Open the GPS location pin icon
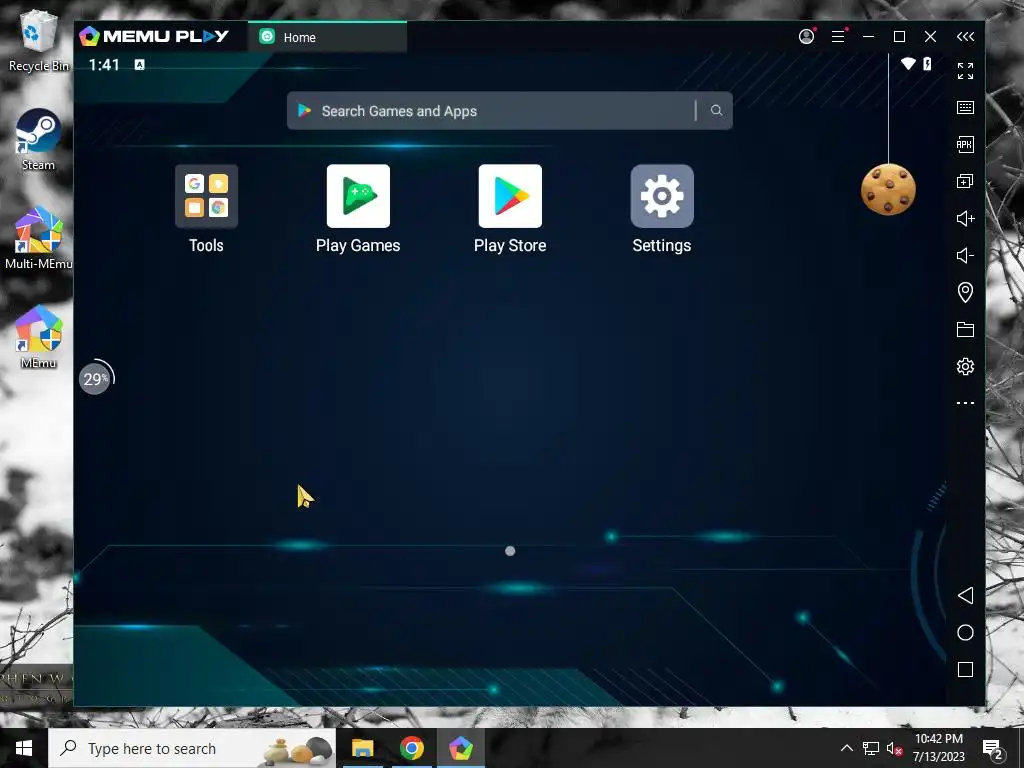1024x768 pixels. [x=965, y=292]
